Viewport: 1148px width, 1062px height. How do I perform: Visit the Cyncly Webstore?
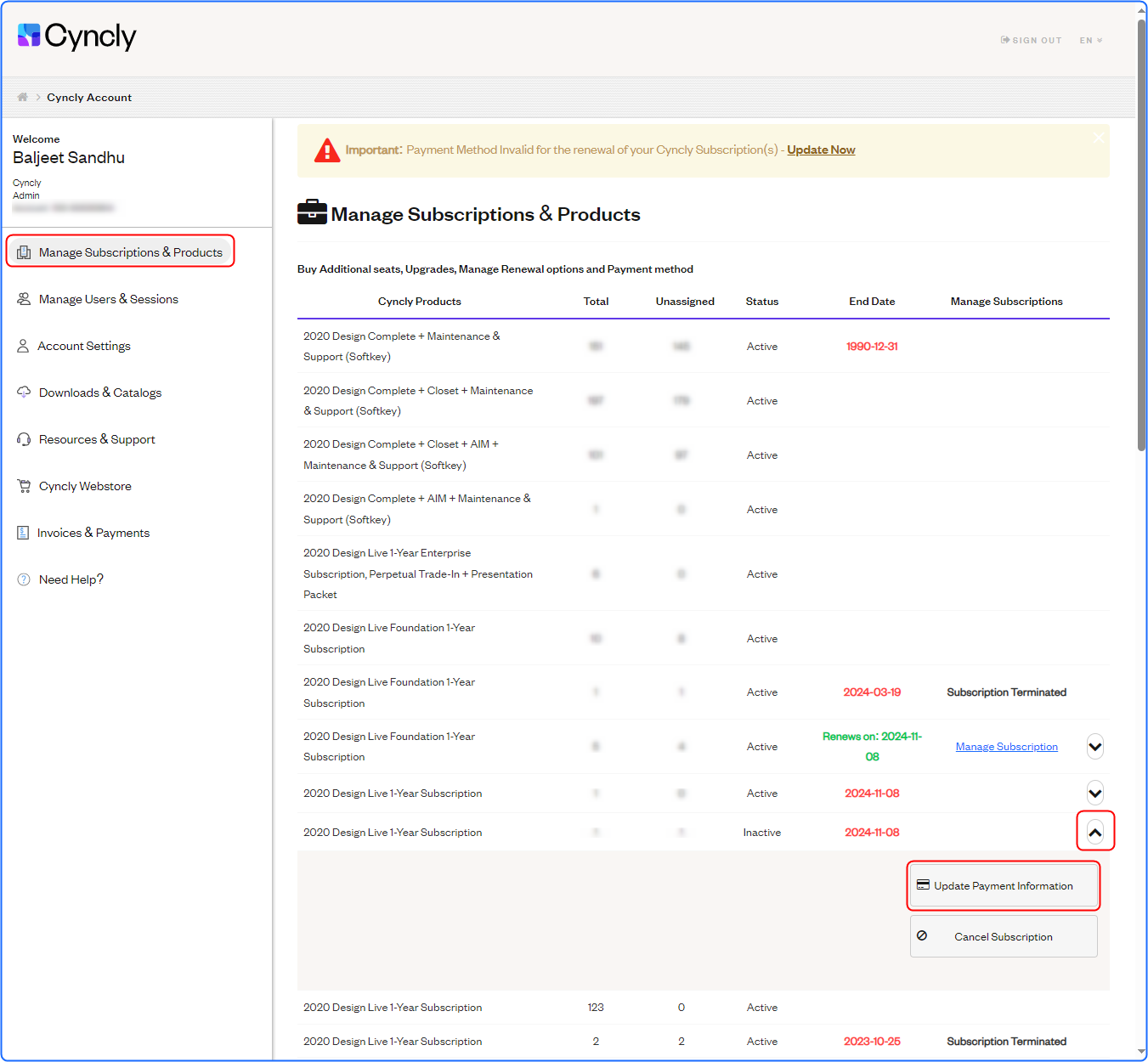click(x=75, y=486)
